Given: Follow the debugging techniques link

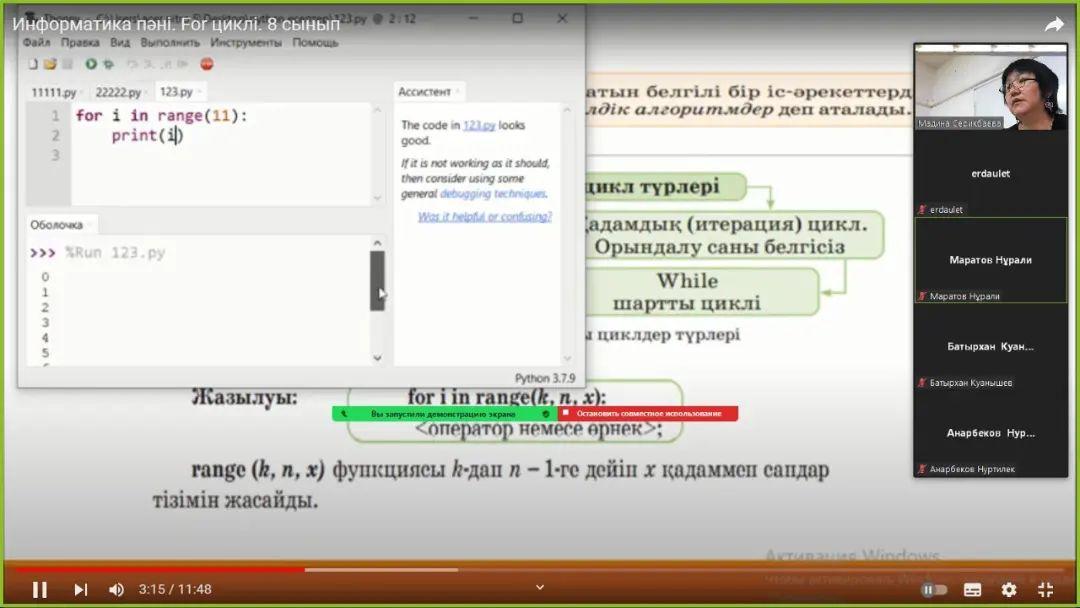Looking at the screenshot, I should [x=493, y=194].
